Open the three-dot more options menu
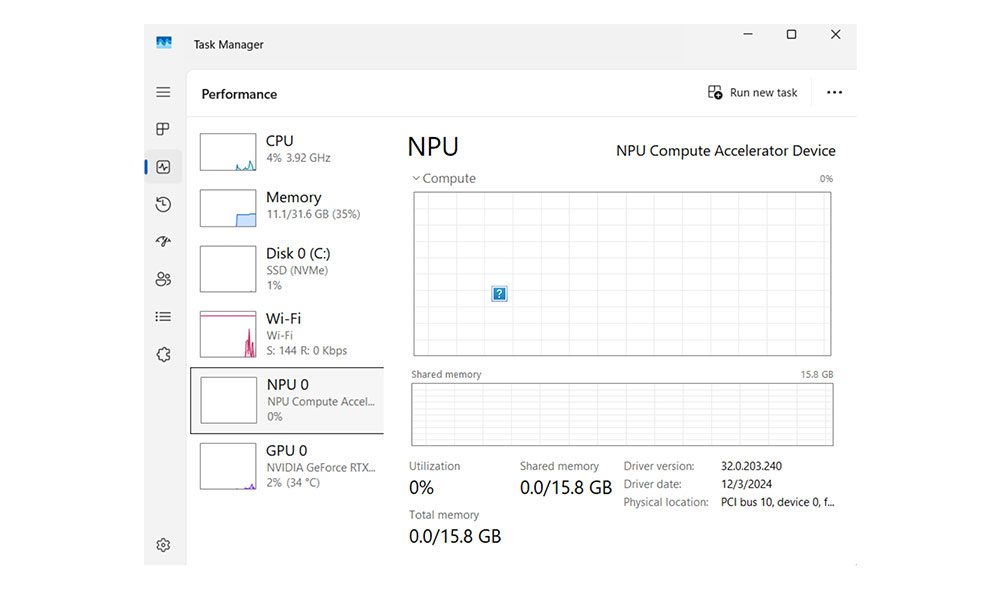This screenshot has width=1000, height=600. 834,93
